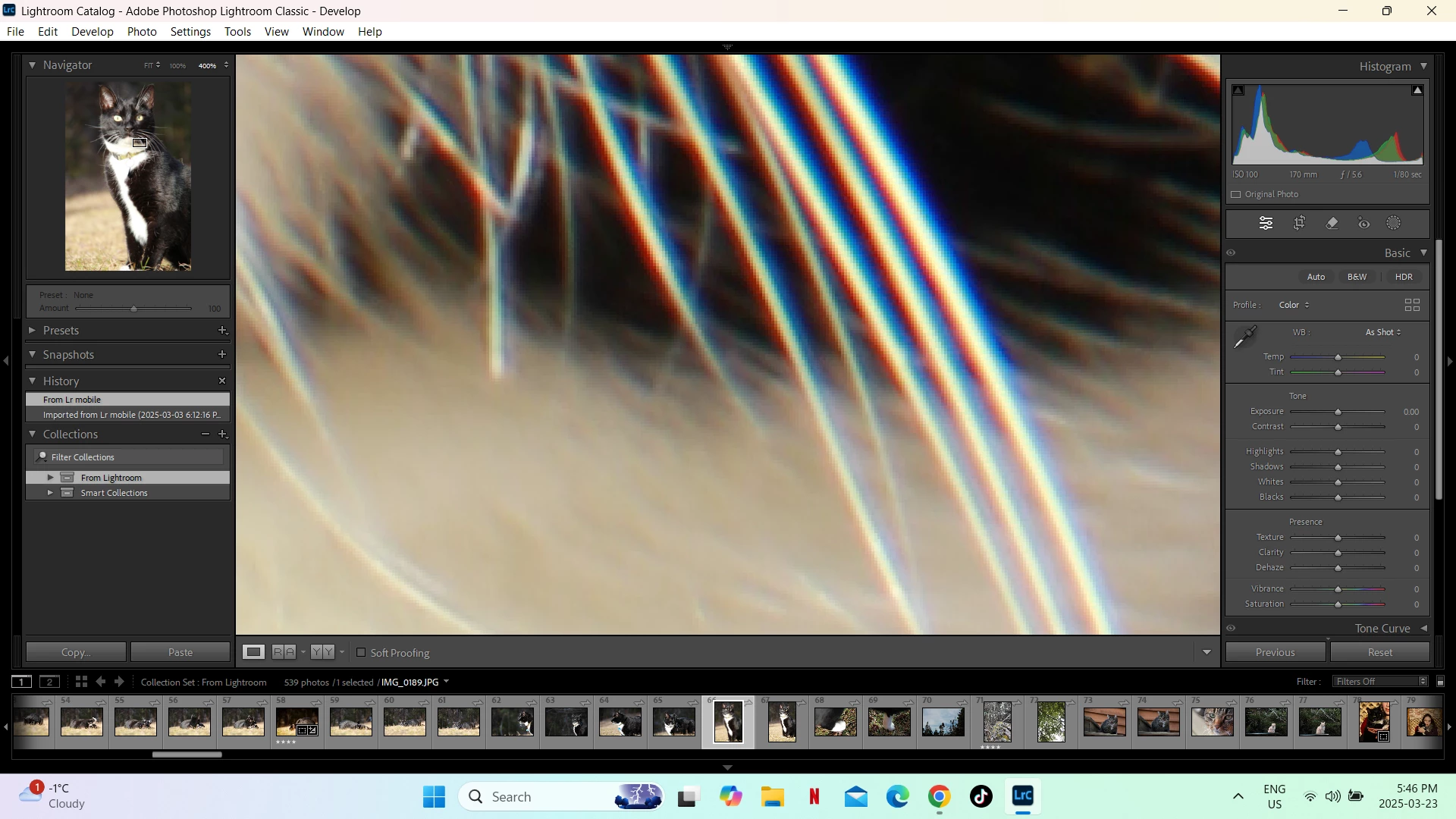The image size is (1456, 819).
Task: Select the Red Eye Correction tool
Action: point(1363,223)
